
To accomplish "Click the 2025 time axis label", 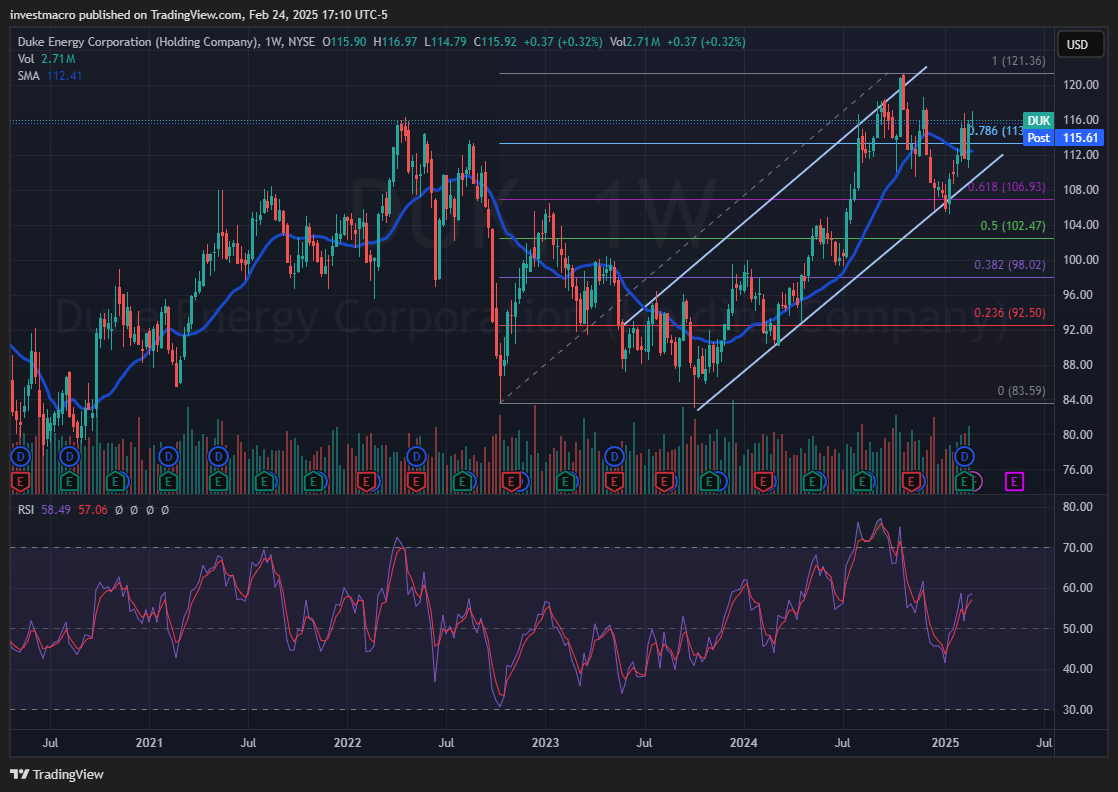I will pos(945,743).
